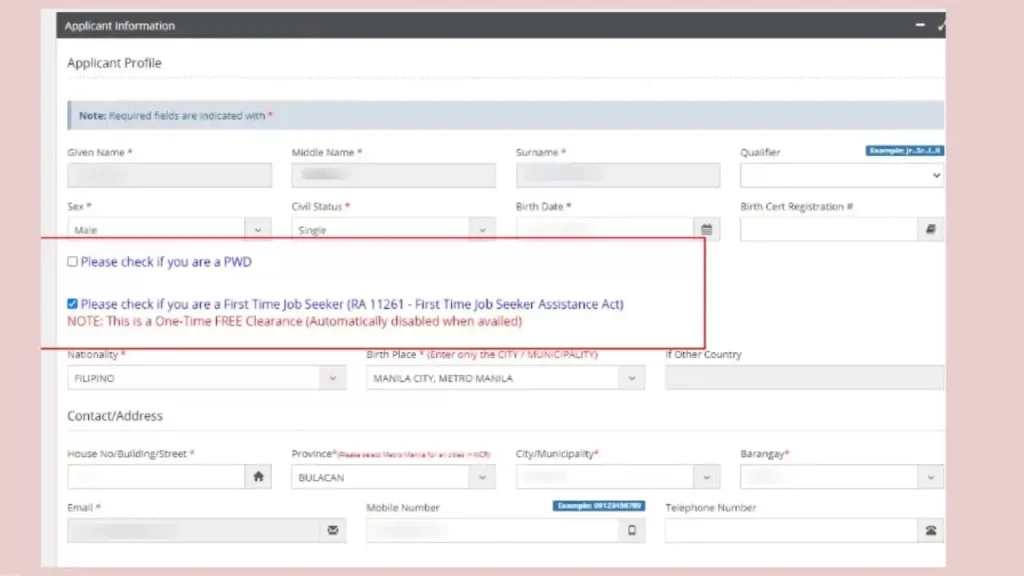Check the PWD checkbox

tap(72, 261)
